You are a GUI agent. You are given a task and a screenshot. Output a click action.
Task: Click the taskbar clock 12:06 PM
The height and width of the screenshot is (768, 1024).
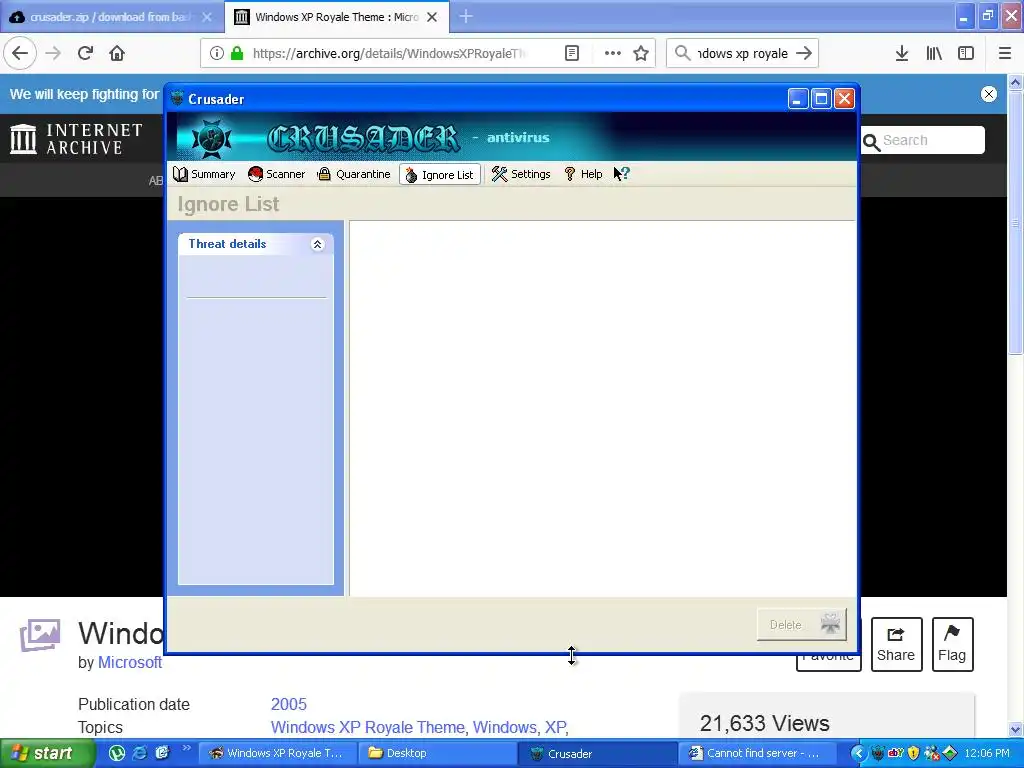coord(987,753)
